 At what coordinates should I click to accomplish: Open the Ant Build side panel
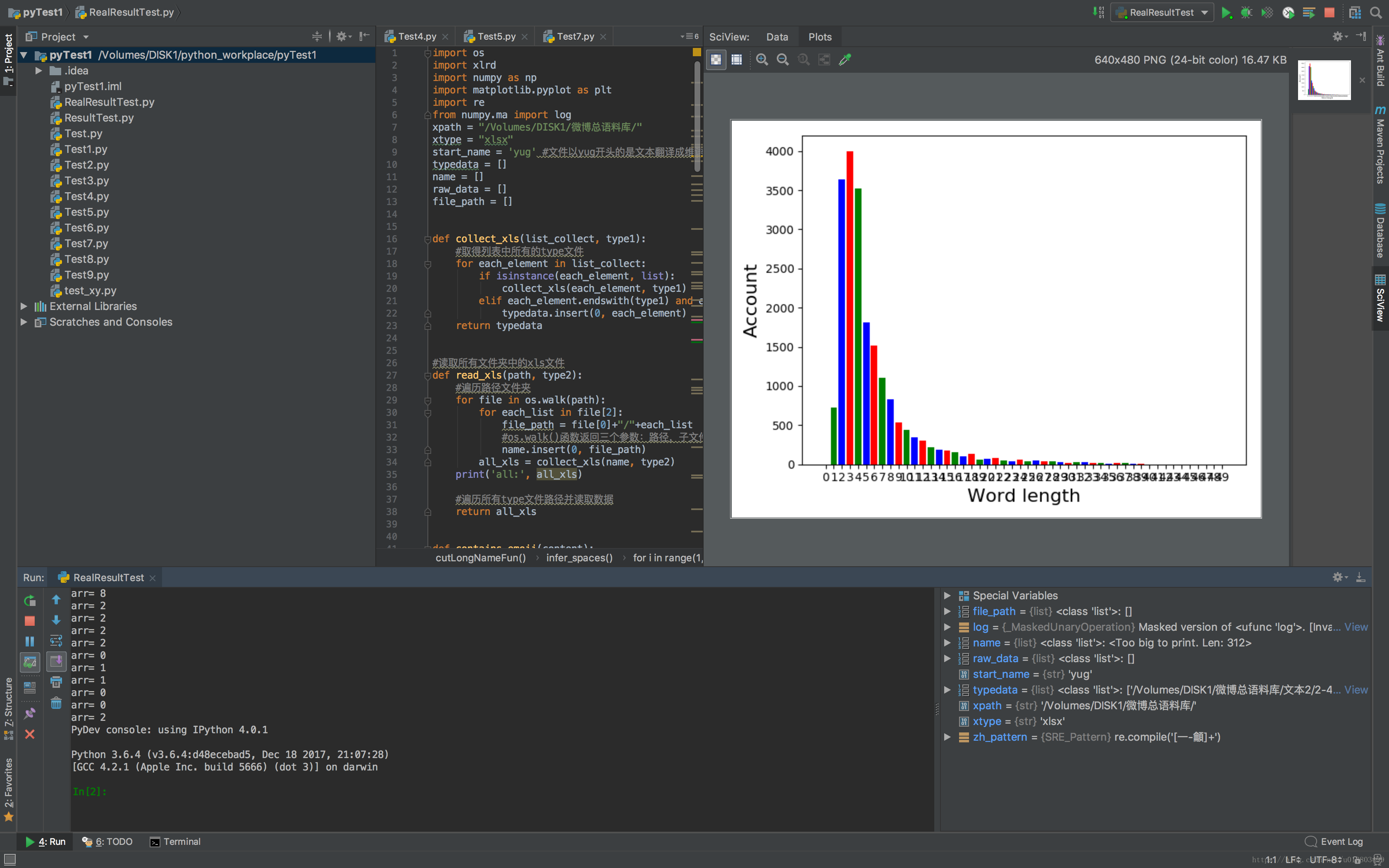[1380, 61]
